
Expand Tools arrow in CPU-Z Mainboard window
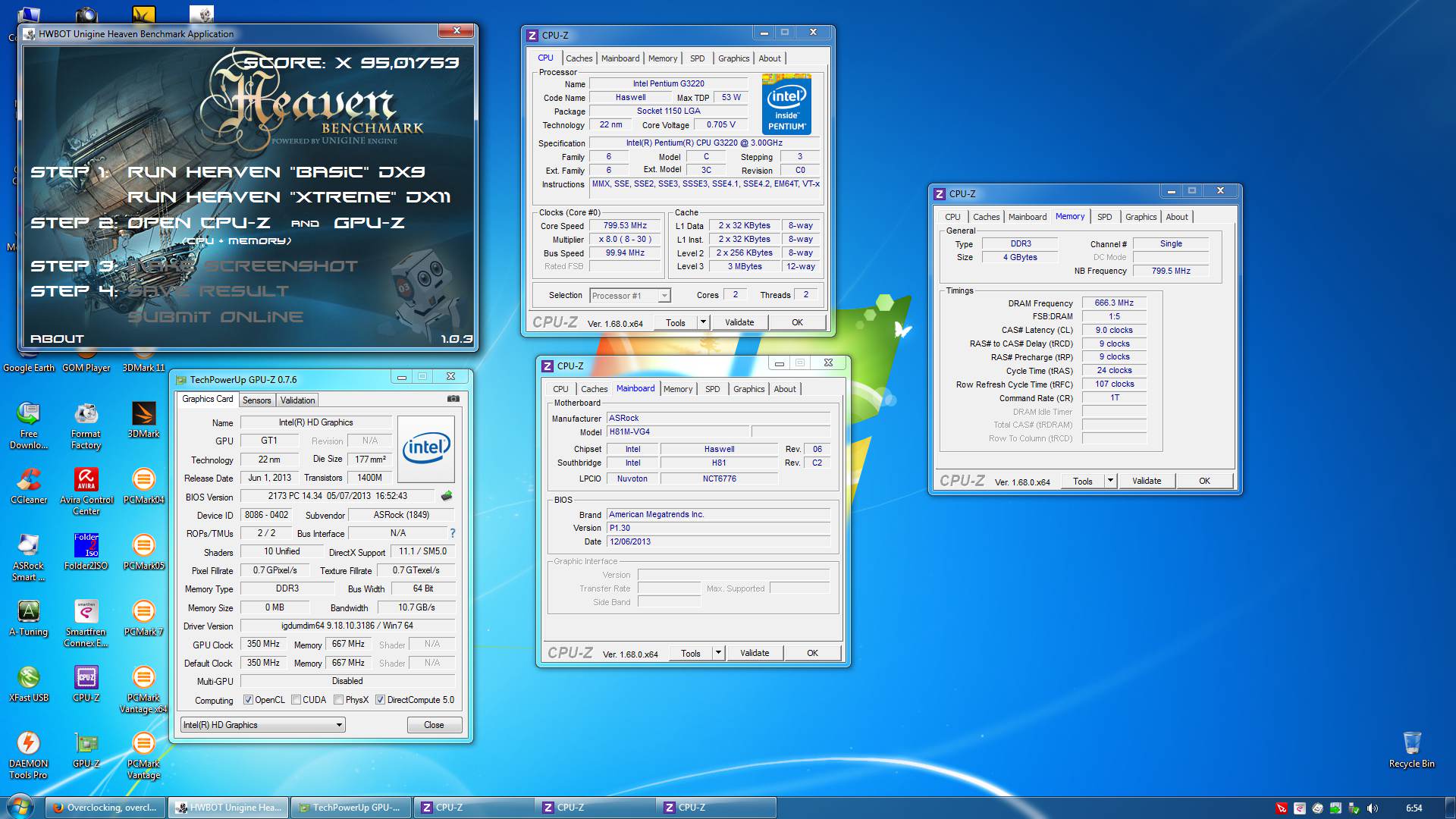coord(718,653)
